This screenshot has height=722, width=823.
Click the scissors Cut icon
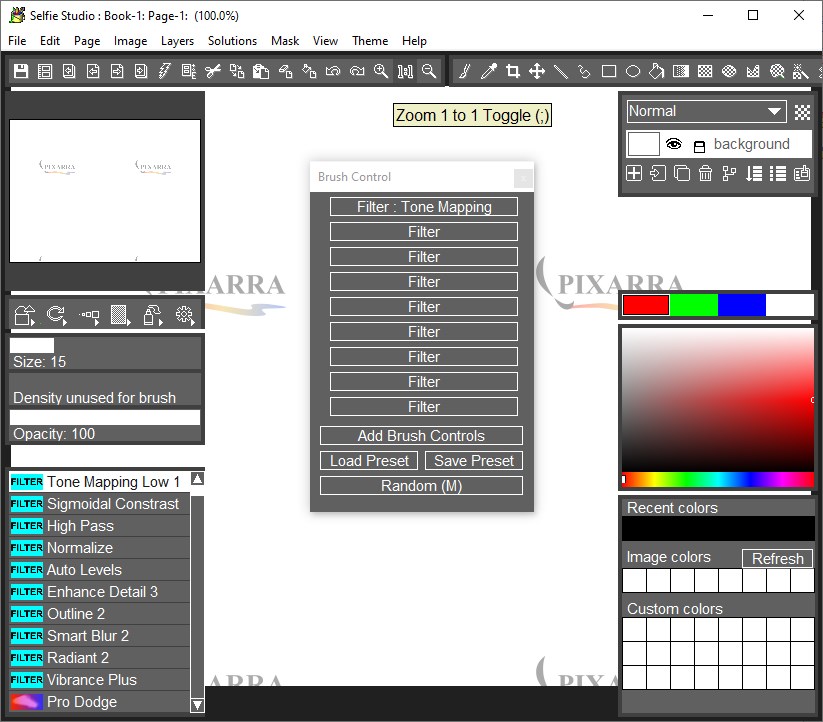[x=213, y=71]
